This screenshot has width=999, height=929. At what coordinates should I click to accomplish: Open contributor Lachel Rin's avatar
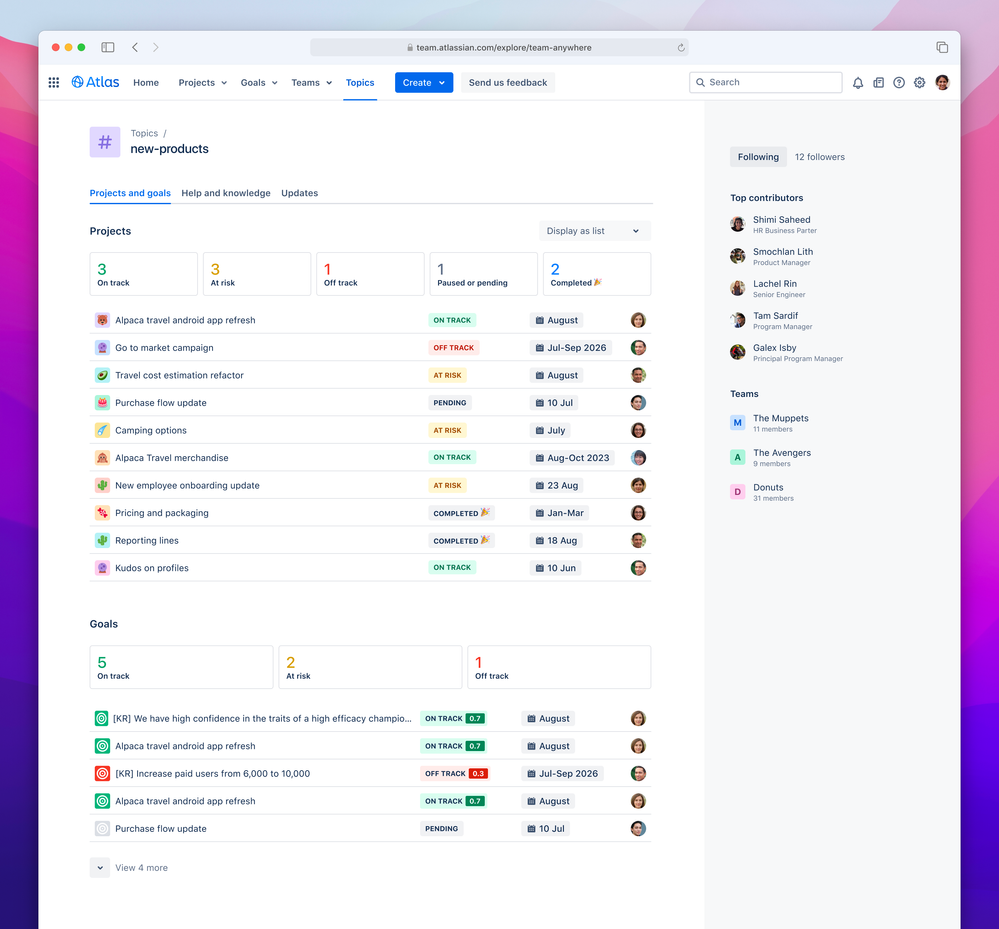point(737,288)
